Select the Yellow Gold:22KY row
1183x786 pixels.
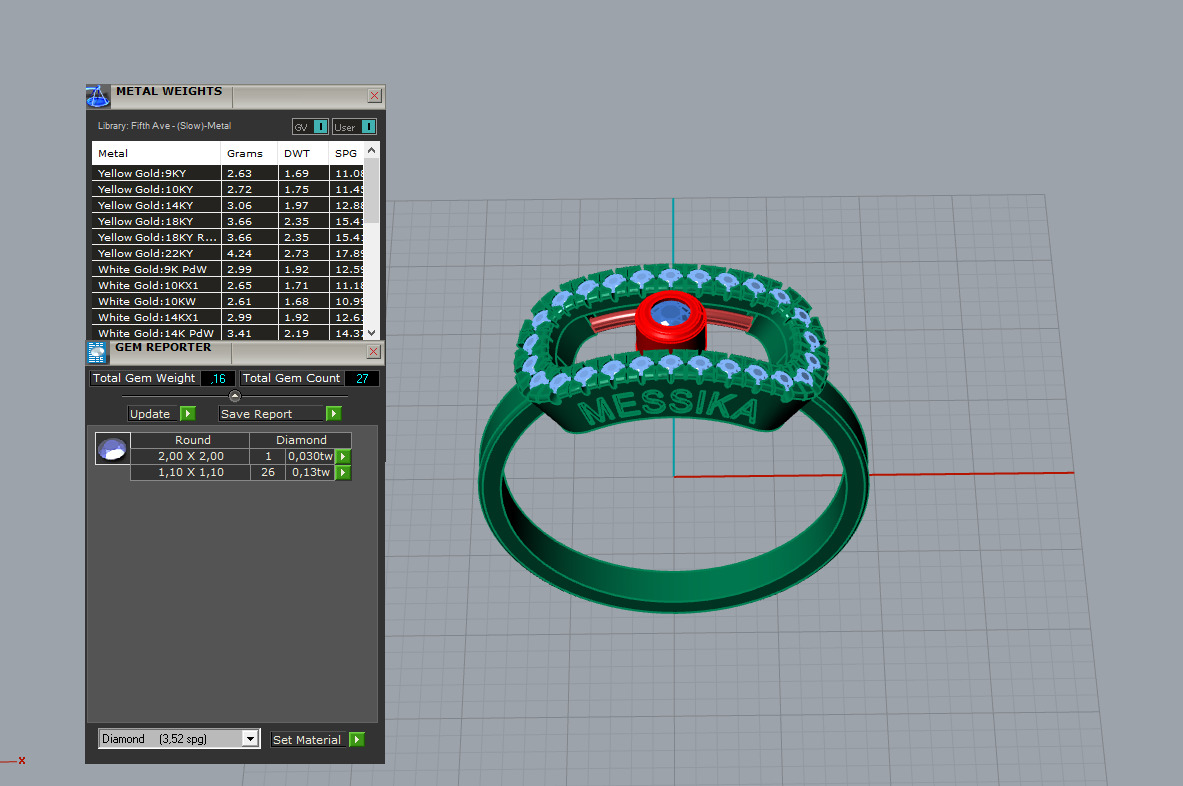228,253
